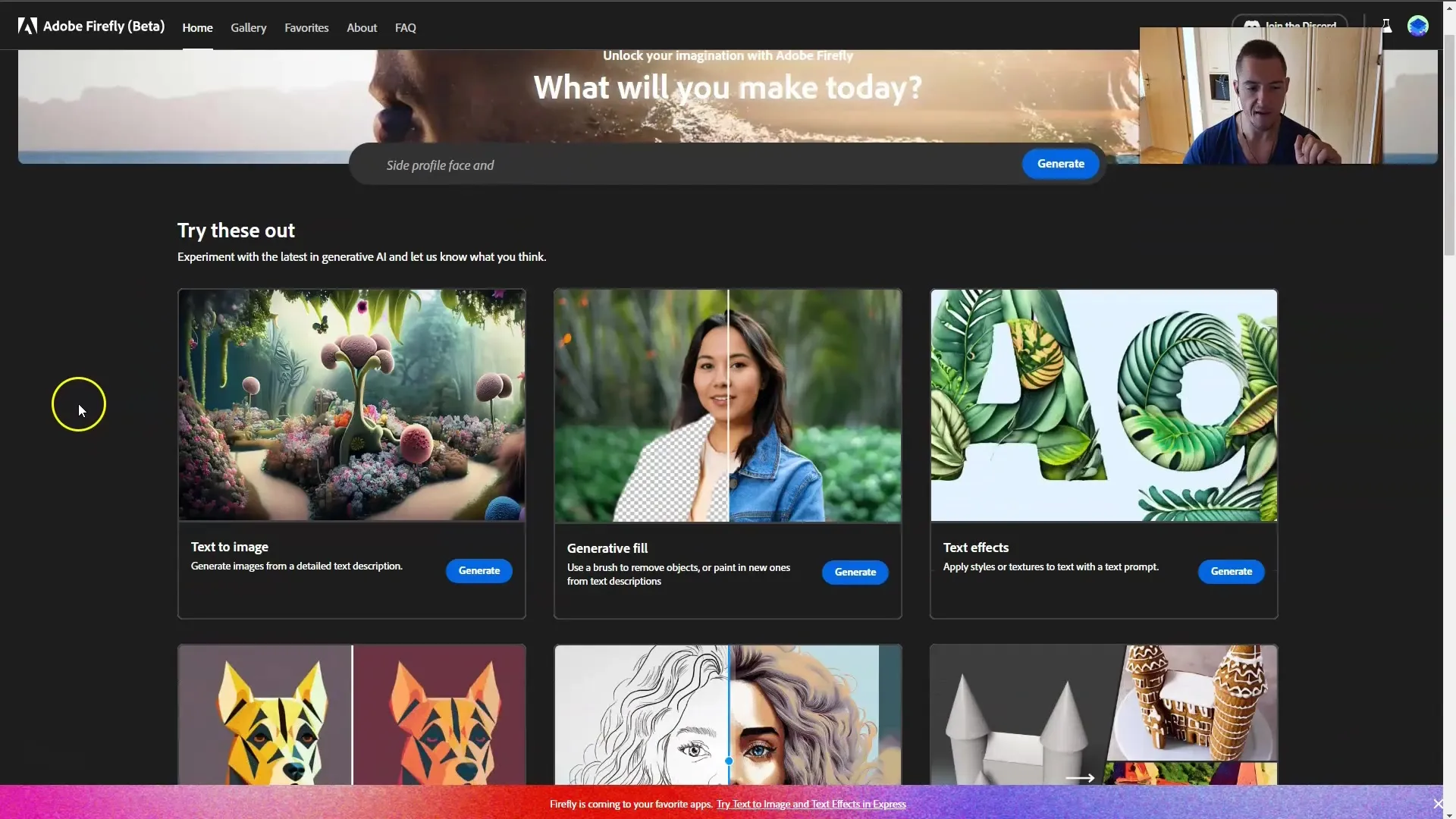
Task: Click the user profile avatar icon
Action: [1418, 26]
